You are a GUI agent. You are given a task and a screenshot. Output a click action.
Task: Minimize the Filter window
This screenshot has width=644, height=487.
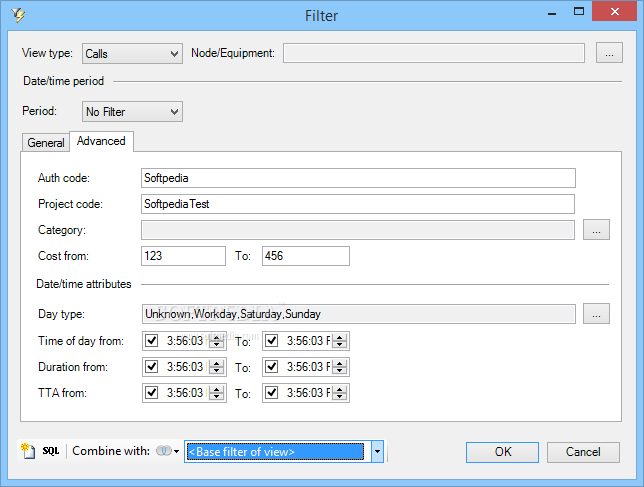click(552, 13)
